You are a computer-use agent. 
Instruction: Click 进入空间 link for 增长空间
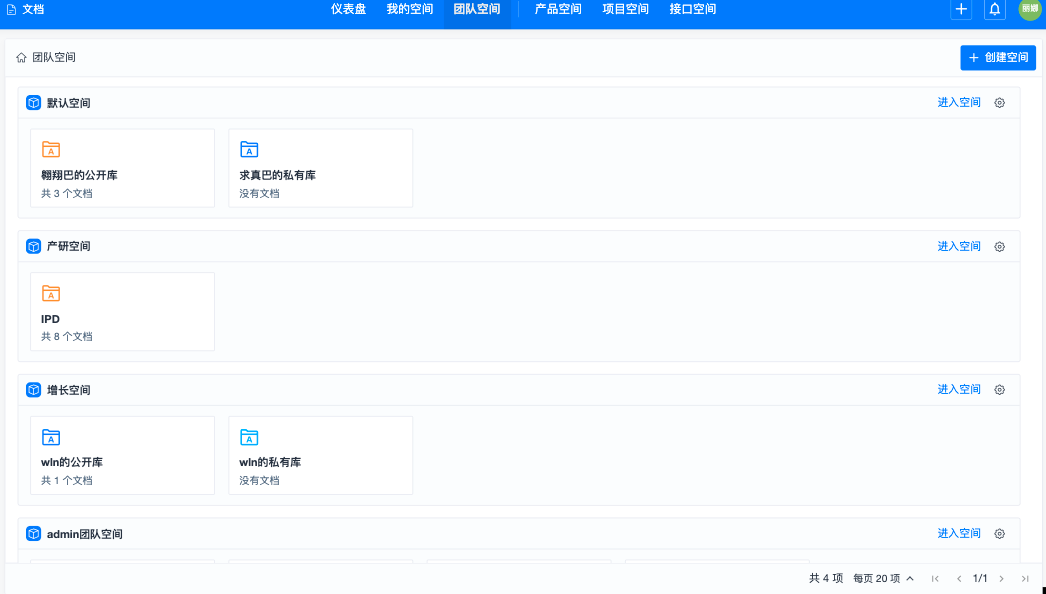coord(959,390)
